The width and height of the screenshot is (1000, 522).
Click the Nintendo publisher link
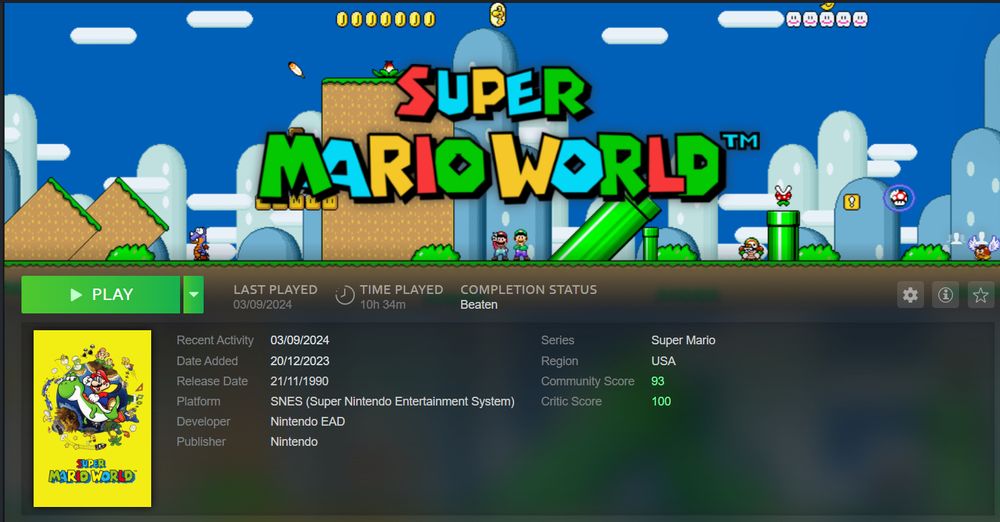(x=294, y=442)
